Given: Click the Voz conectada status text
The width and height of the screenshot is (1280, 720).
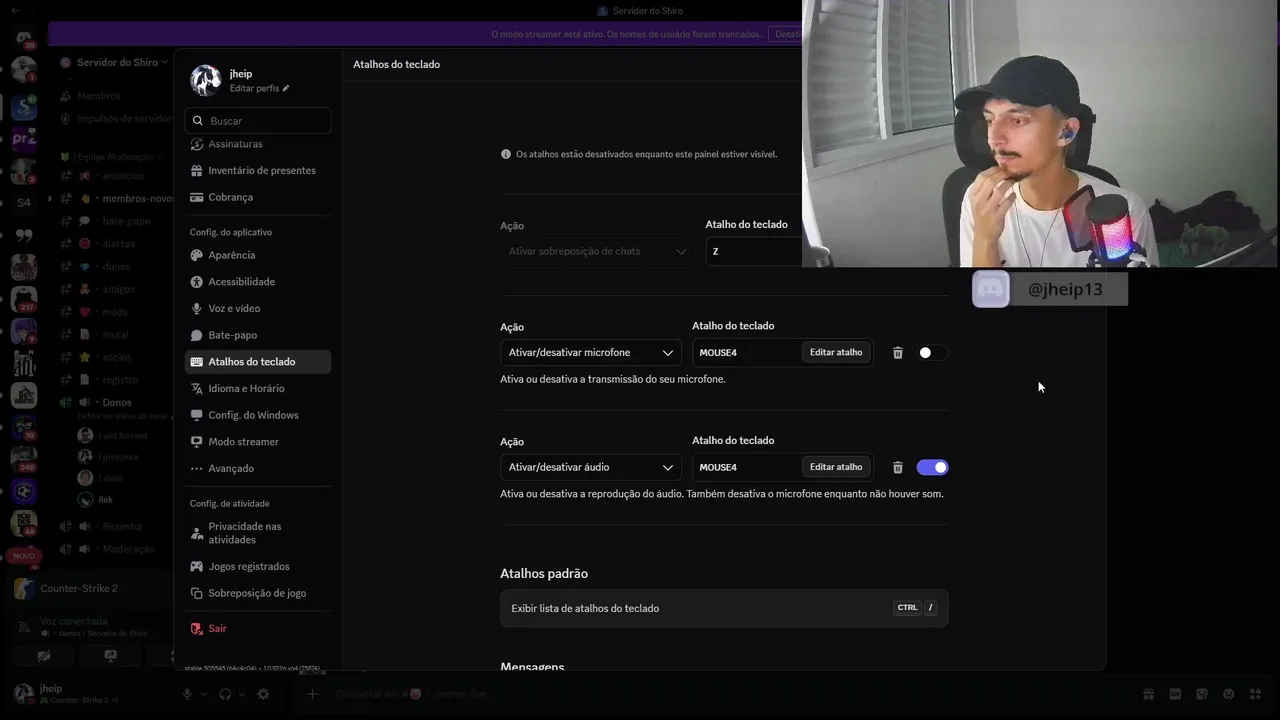Looking at the screenshot, I should tap(73, 621).
